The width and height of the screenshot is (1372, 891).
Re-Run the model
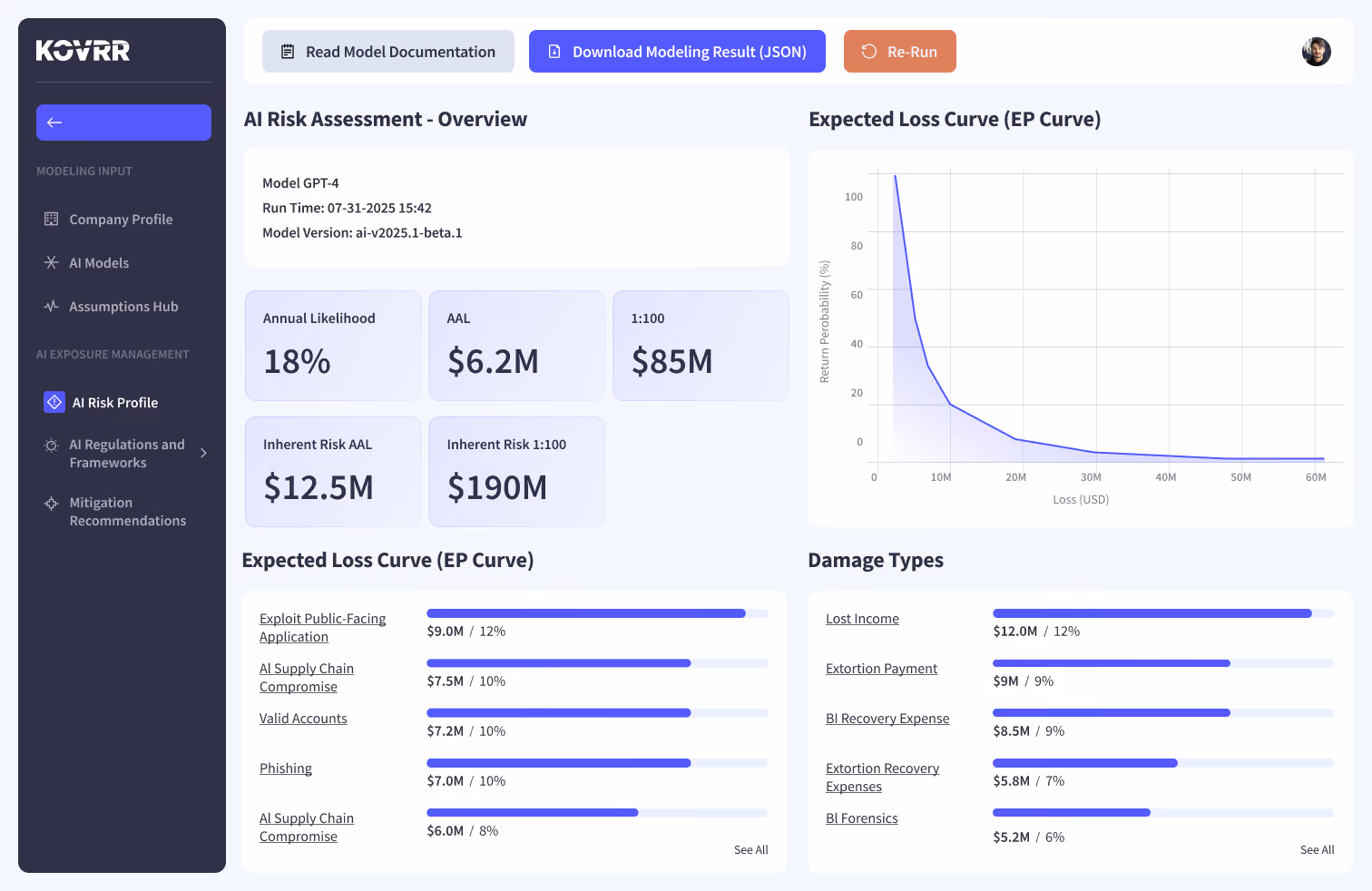[x=900, y=52]
